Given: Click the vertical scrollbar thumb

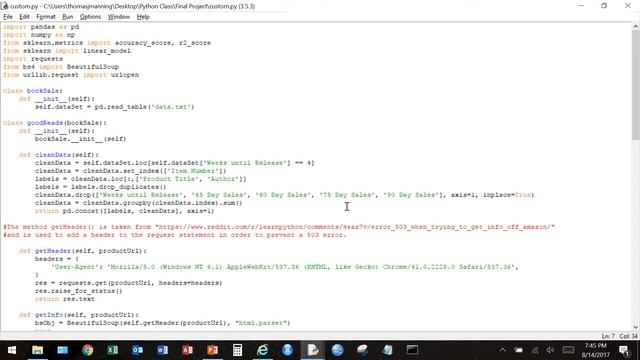Looking at the screenshot, I should (636, 86).
